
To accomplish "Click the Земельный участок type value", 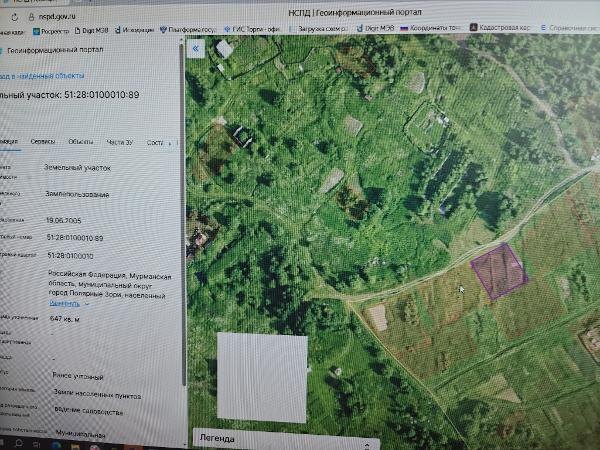I will pyautogui.click(x=77, y=168).
